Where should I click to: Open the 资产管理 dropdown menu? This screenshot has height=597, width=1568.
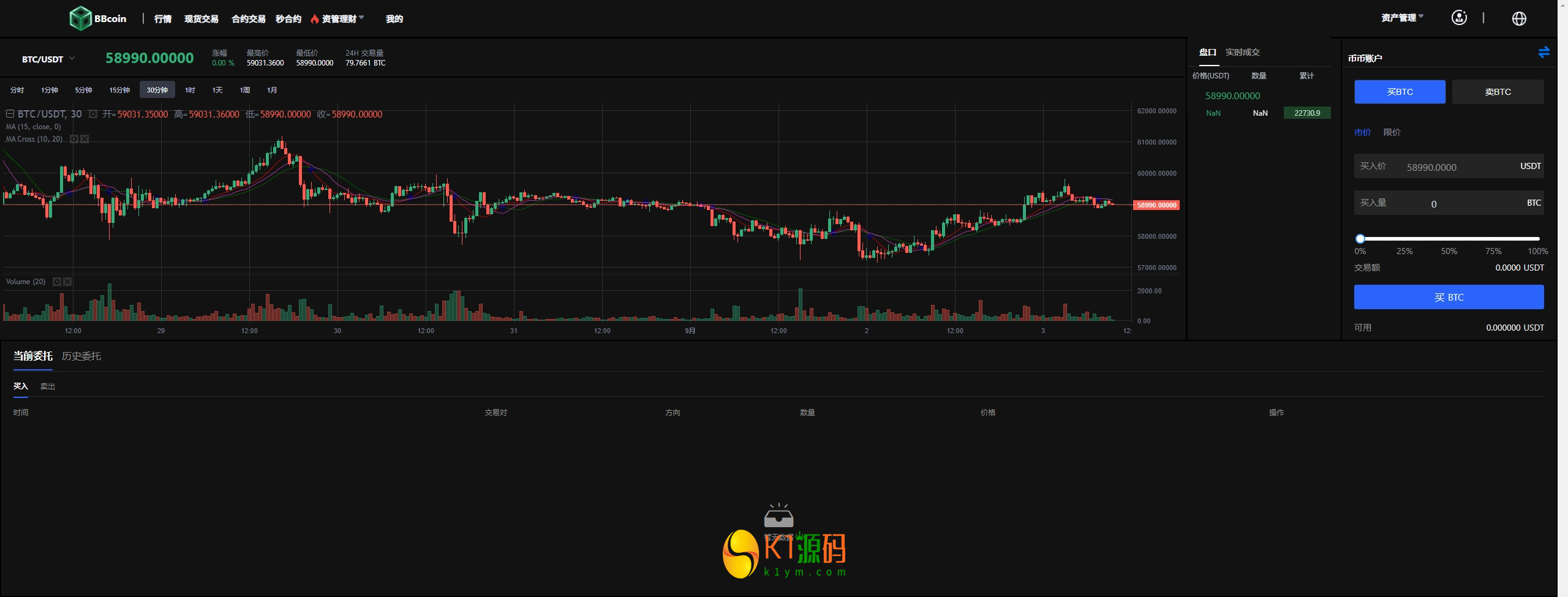[1402, 18]
